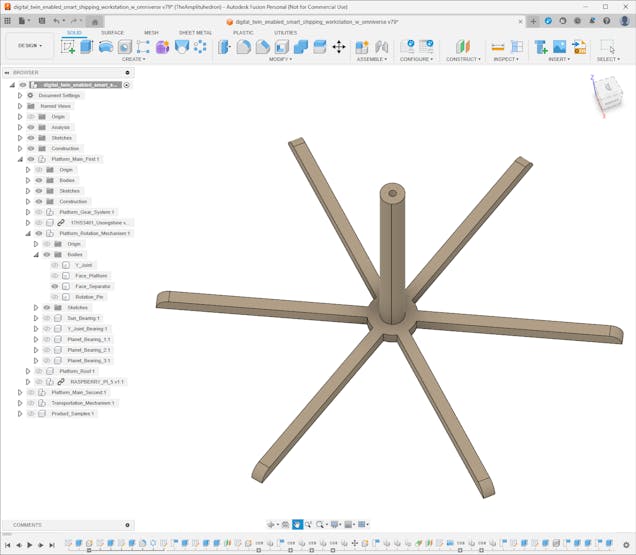Click the New Component assemble icon
Image resolution: width=636 pixels, height=555 pixels.
coord(362,47)
